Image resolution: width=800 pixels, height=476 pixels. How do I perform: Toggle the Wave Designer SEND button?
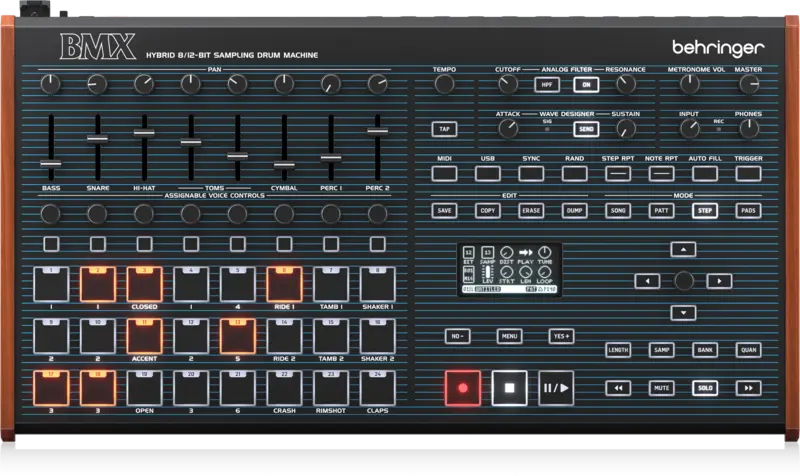[x=586, y=129]
